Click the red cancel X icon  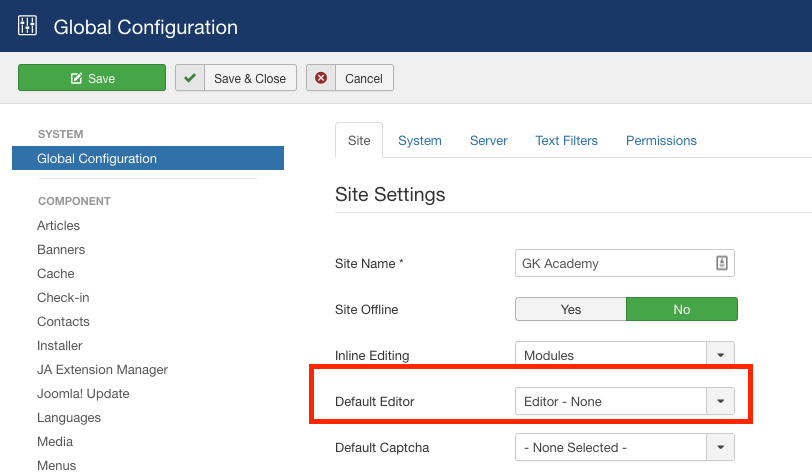click(x=321, y=78)
